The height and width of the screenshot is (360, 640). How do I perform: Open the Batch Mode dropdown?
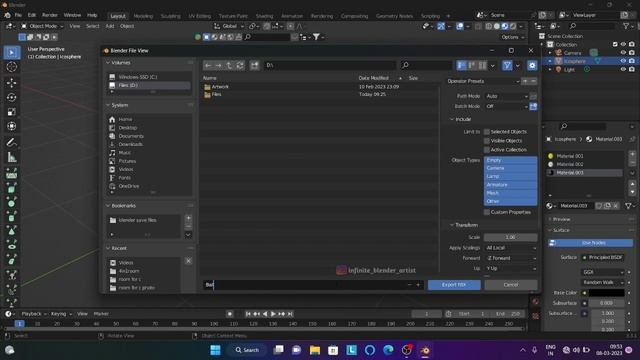click(x=507, y=107)
